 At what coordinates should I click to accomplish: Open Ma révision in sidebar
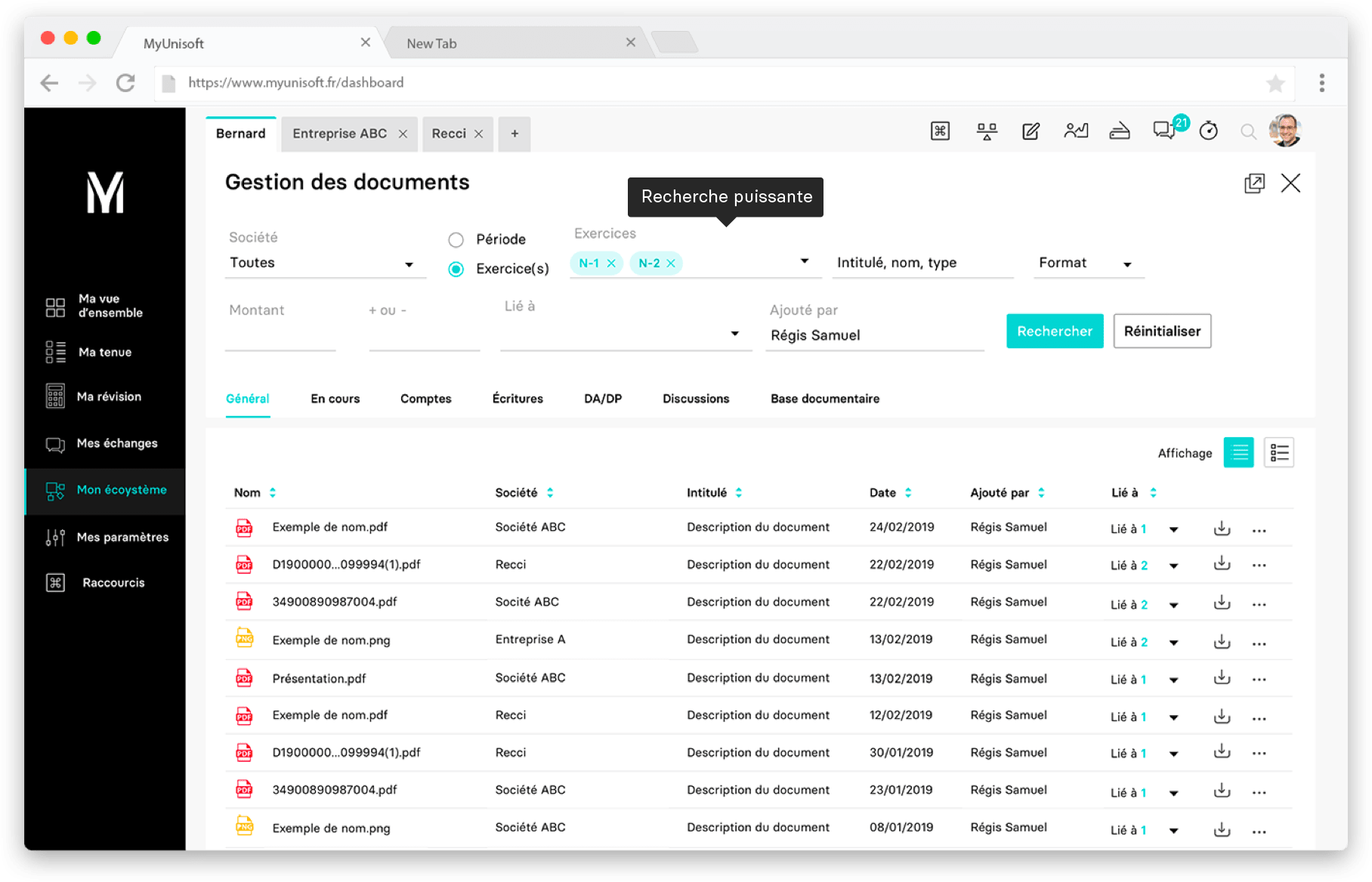pos(105,396)
